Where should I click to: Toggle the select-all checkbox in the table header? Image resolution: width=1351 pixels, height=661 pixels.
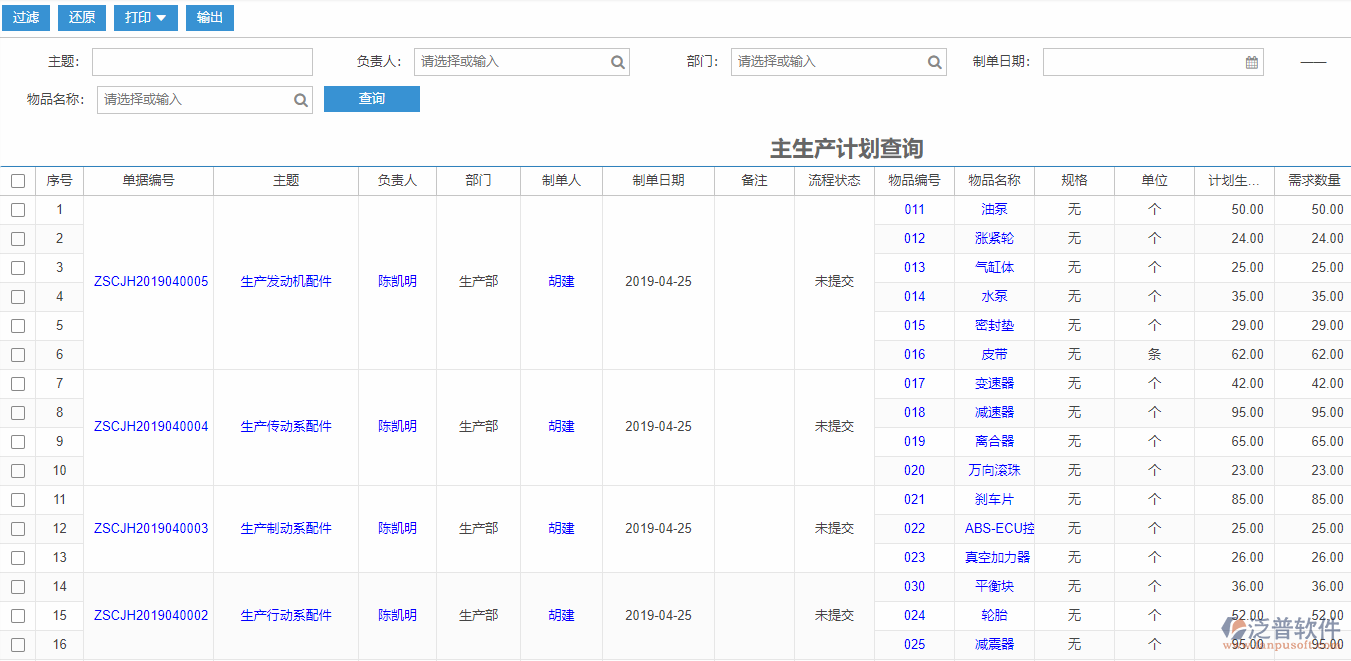17,180
